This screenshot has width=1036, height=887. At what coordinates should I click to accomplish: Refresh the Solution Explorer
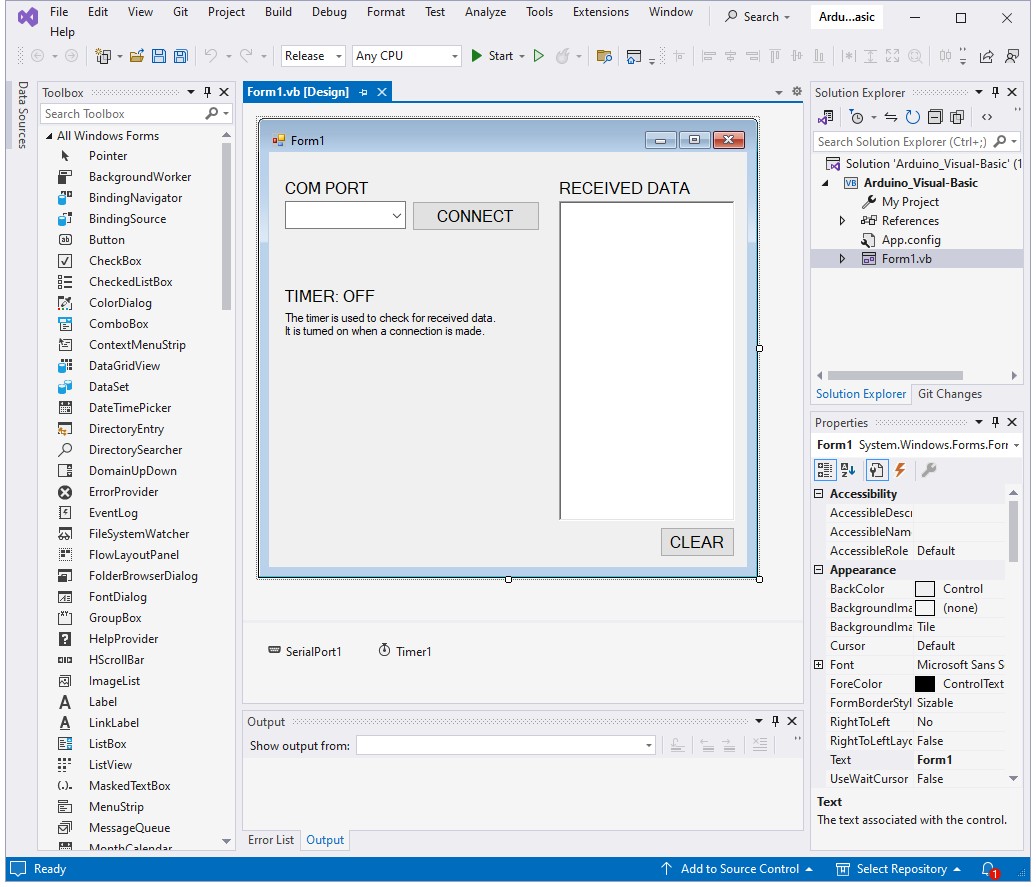pyautogui.click(x=912, y=117)
